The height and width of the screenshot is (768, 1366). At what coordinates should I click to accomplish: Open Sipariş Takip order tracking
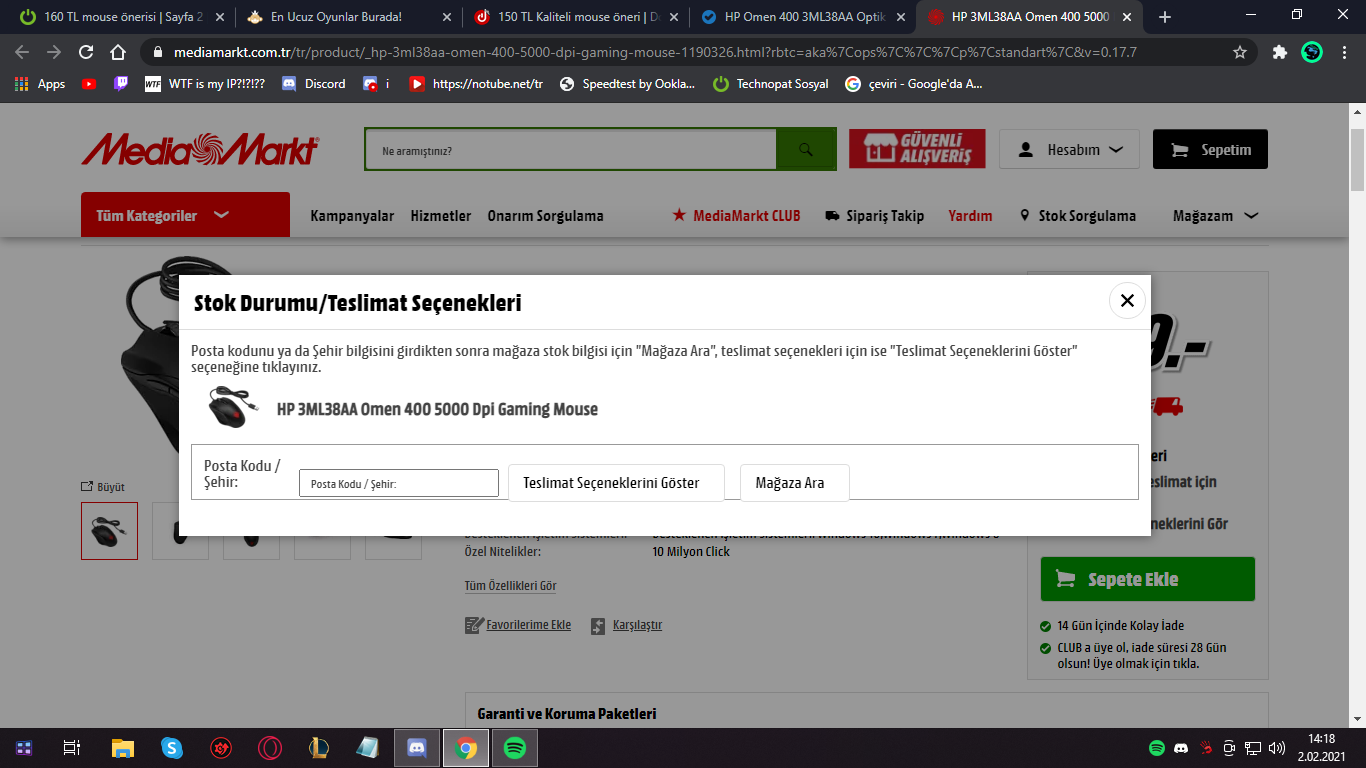pyautogui.click(x=875, y=216)
